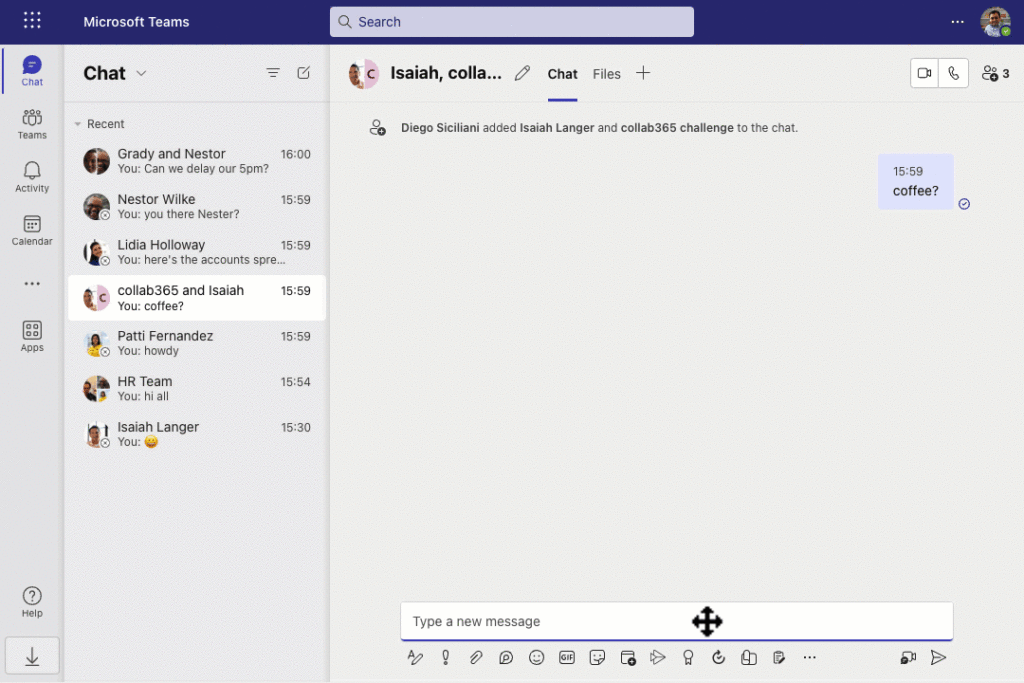Open the emoji picker
The image size is (1024, 683).
click(x=537, y=657)
